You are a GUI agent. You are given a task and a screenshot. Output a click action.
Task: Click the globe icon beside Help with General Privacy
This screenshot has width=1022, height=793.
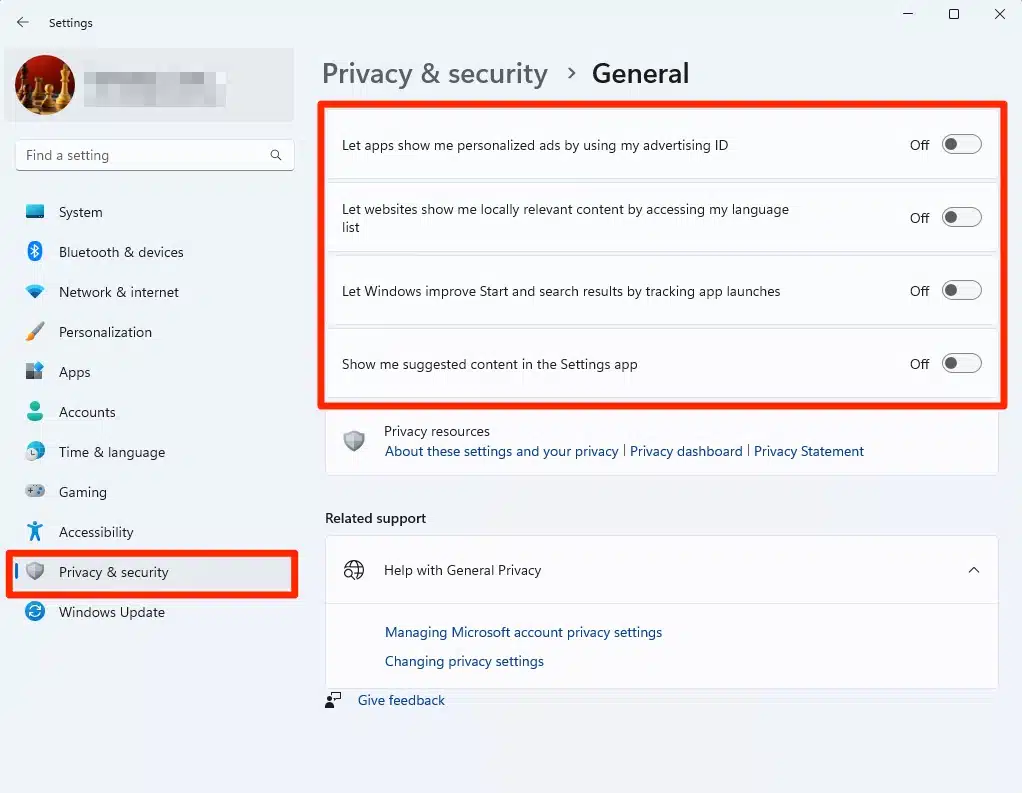tap(354, 570)
